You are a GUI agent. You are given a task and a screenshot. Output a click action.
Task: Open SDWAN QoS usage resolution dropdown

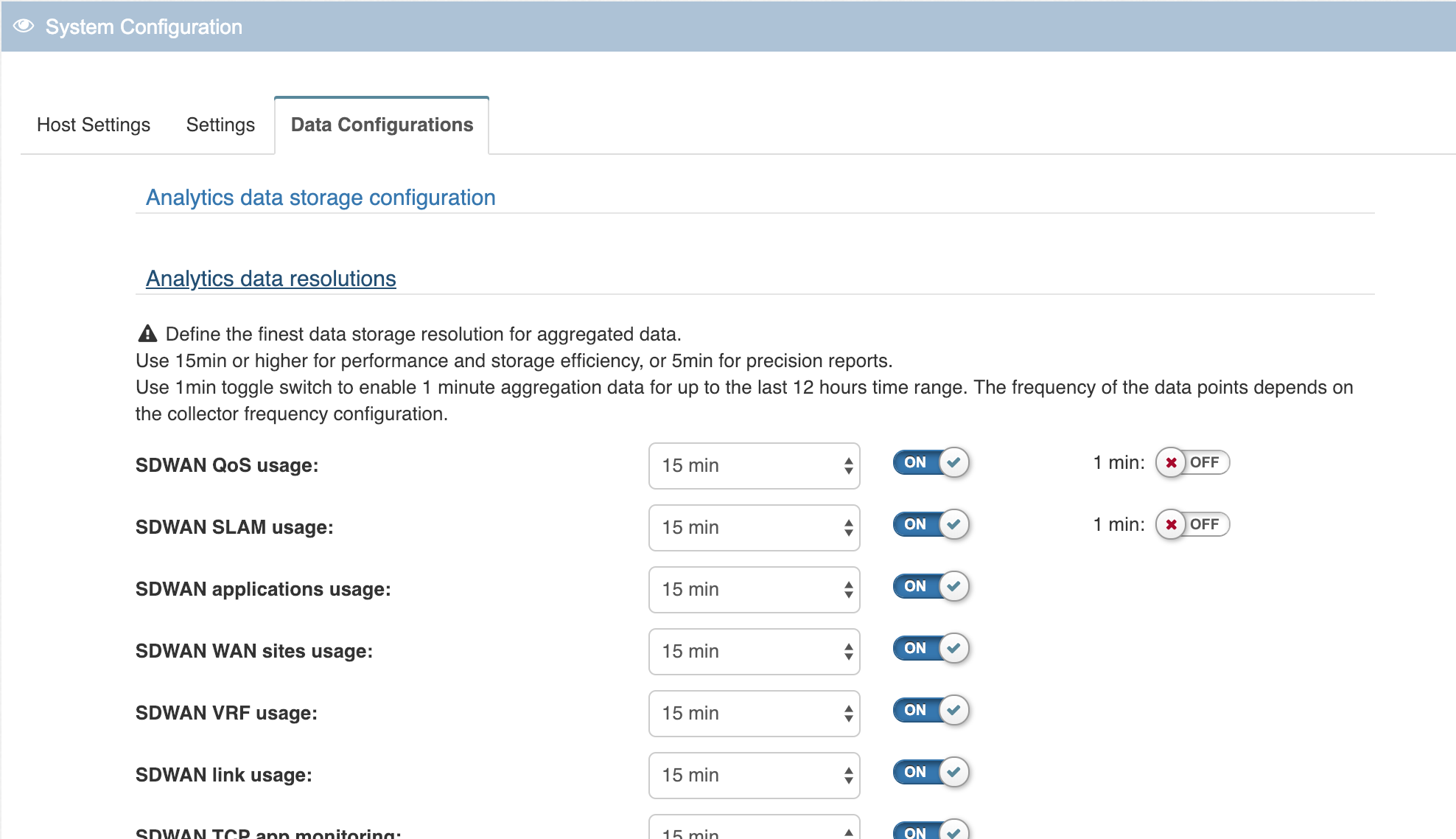754,465
